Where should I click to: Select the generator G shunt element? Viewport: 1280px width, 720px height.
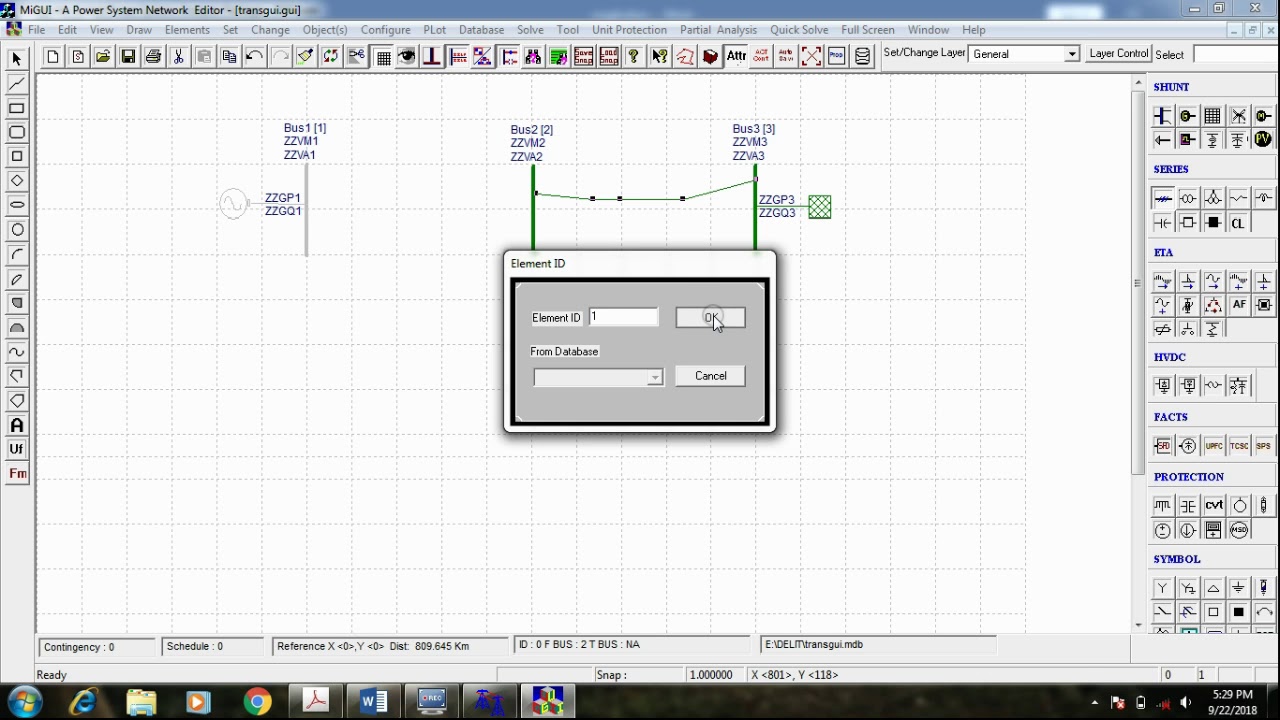(x=1188, y=116)
